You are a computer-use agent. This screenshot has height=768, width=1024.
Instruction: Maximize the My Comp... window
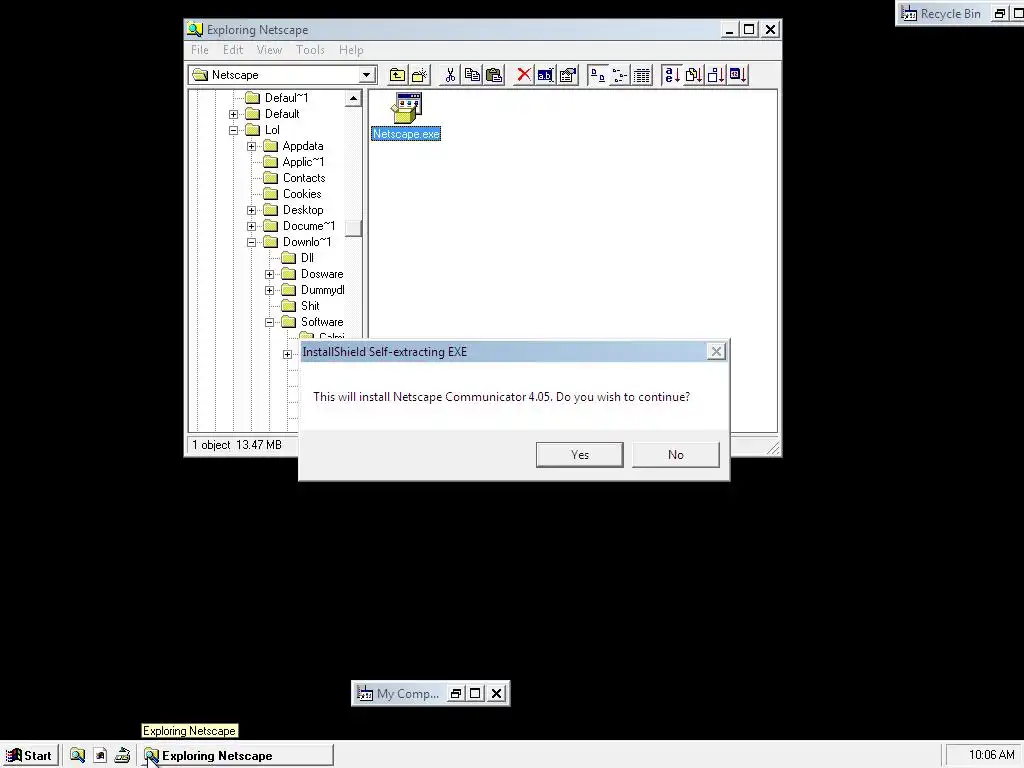pos(475,694)
